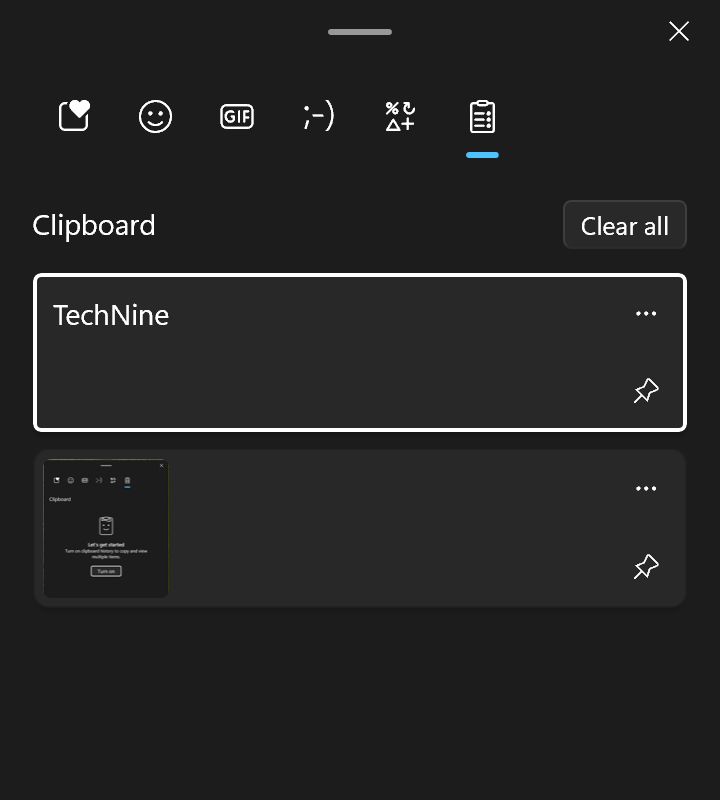Open the GIF section
Viewport: 720px width, 800px height.
237,117
